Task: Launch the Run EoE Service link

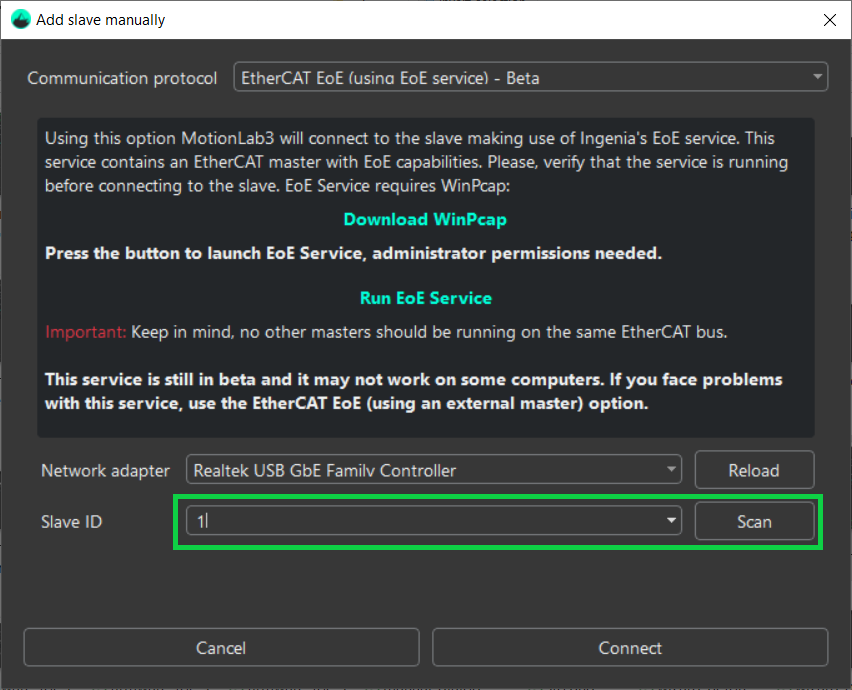Action: click(425, 297)
